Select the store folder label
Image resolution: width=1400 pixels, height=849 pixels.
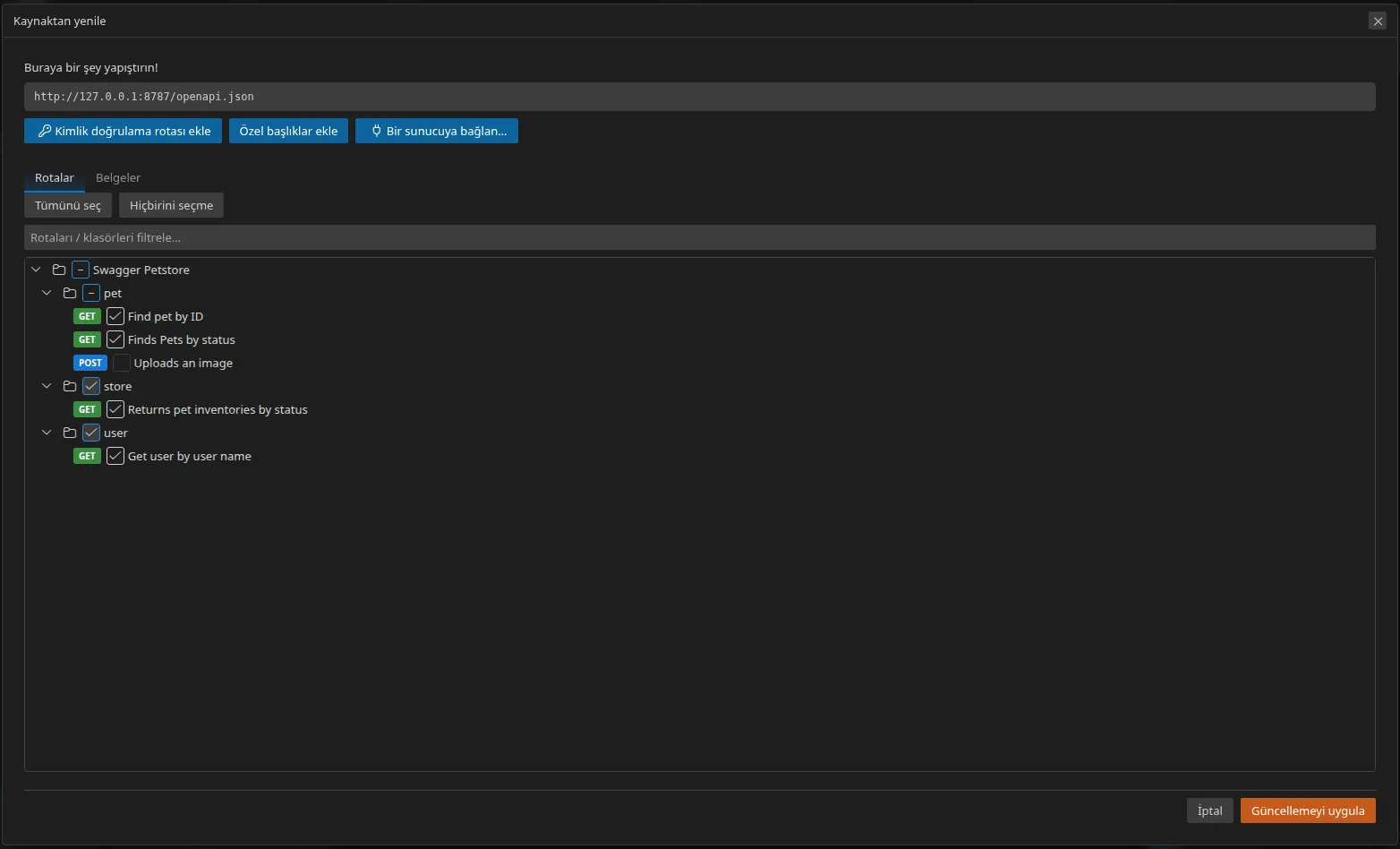click(x=118, y=386)
